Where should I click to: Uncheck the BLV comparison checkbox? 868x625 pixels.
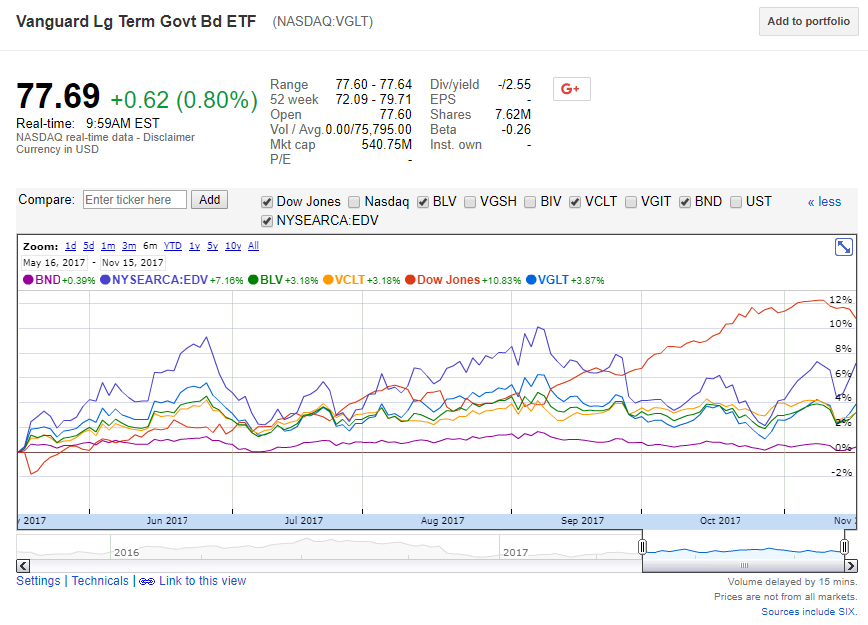tap(423, 202)
